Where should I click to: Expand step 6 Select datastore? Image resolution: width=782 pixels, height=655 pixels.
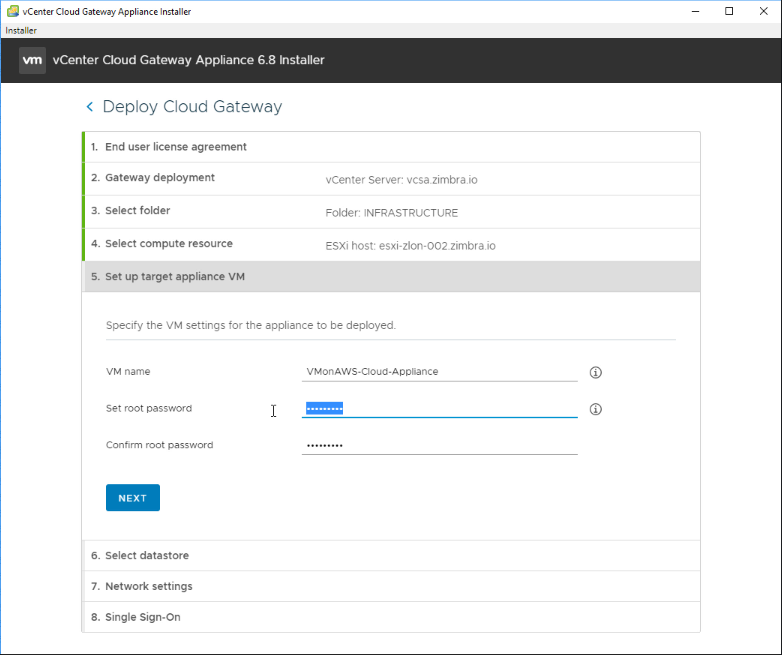coord(391,555)
